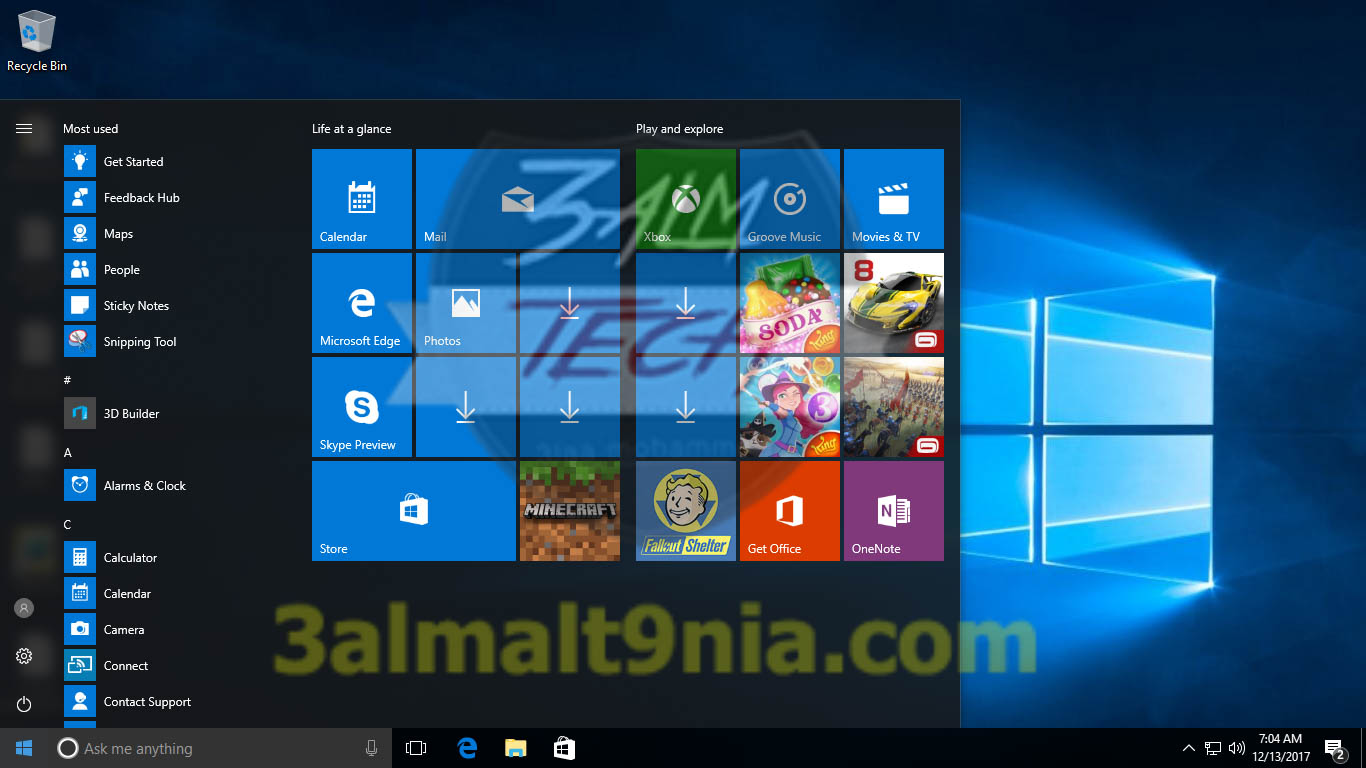
Task: Open the volume tray icon
Action: pos(1237,748)
